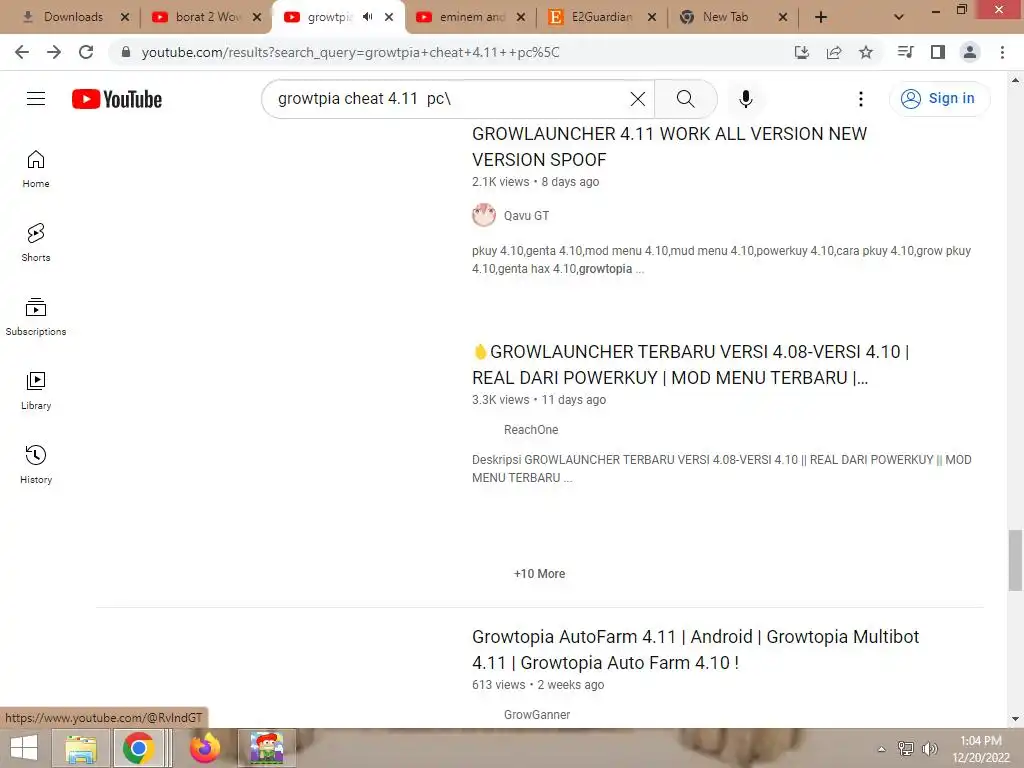Close the E2Guardian tab
1024x768 pixels.
tap(652, 17)
